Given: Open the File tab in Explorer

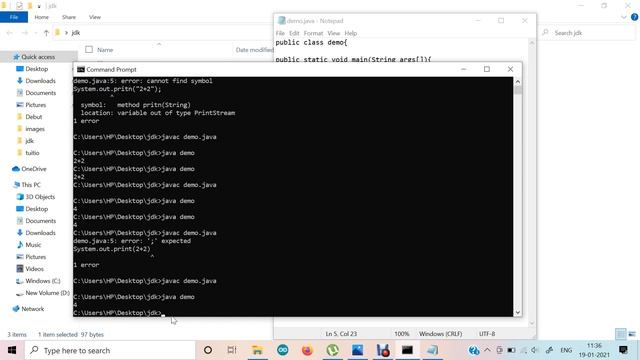Looking at the screenshot, I should click(x=14, y=17).
